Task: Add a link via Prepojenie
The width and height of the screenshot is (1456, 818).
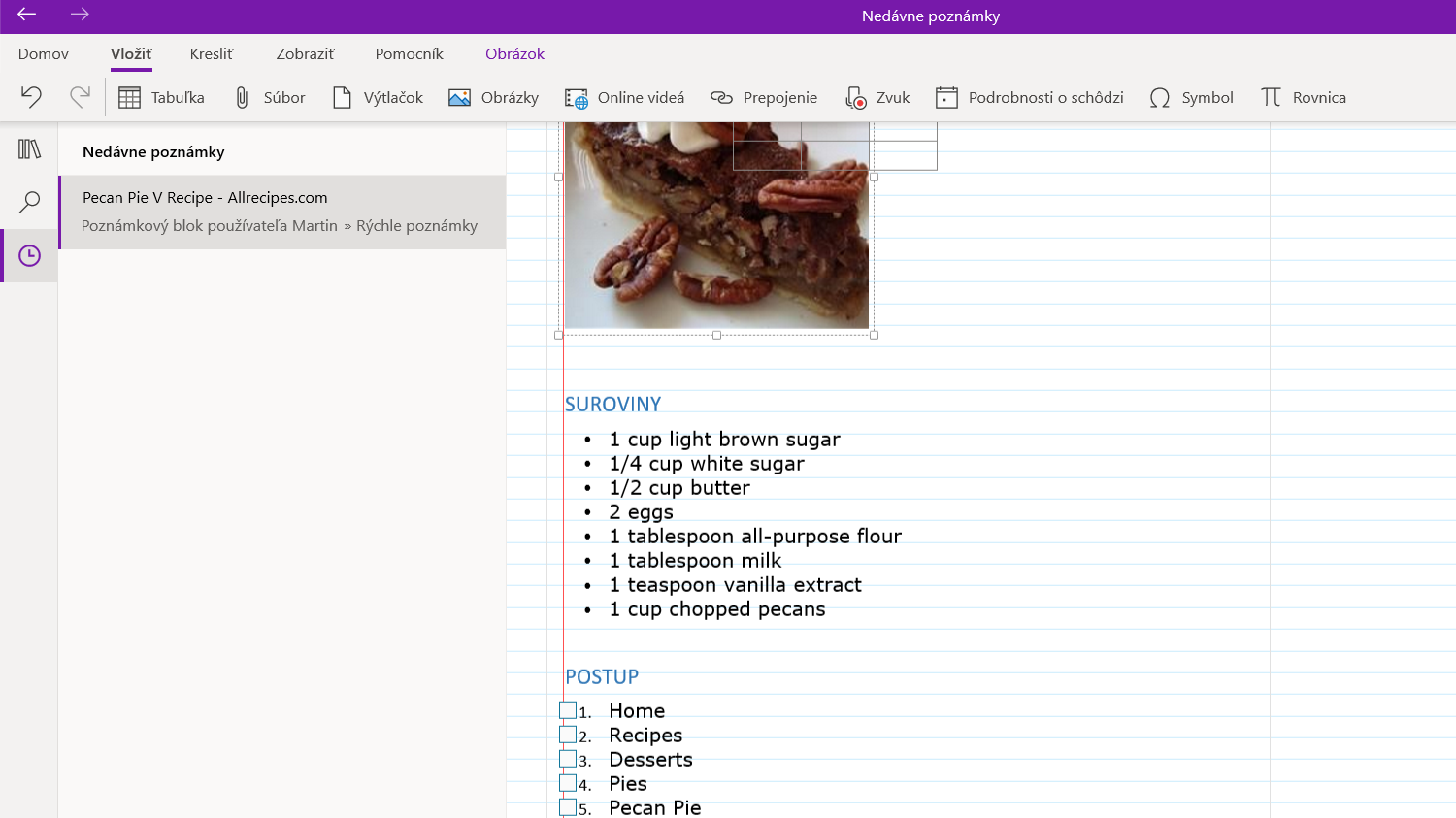Action: coord(764,97)
